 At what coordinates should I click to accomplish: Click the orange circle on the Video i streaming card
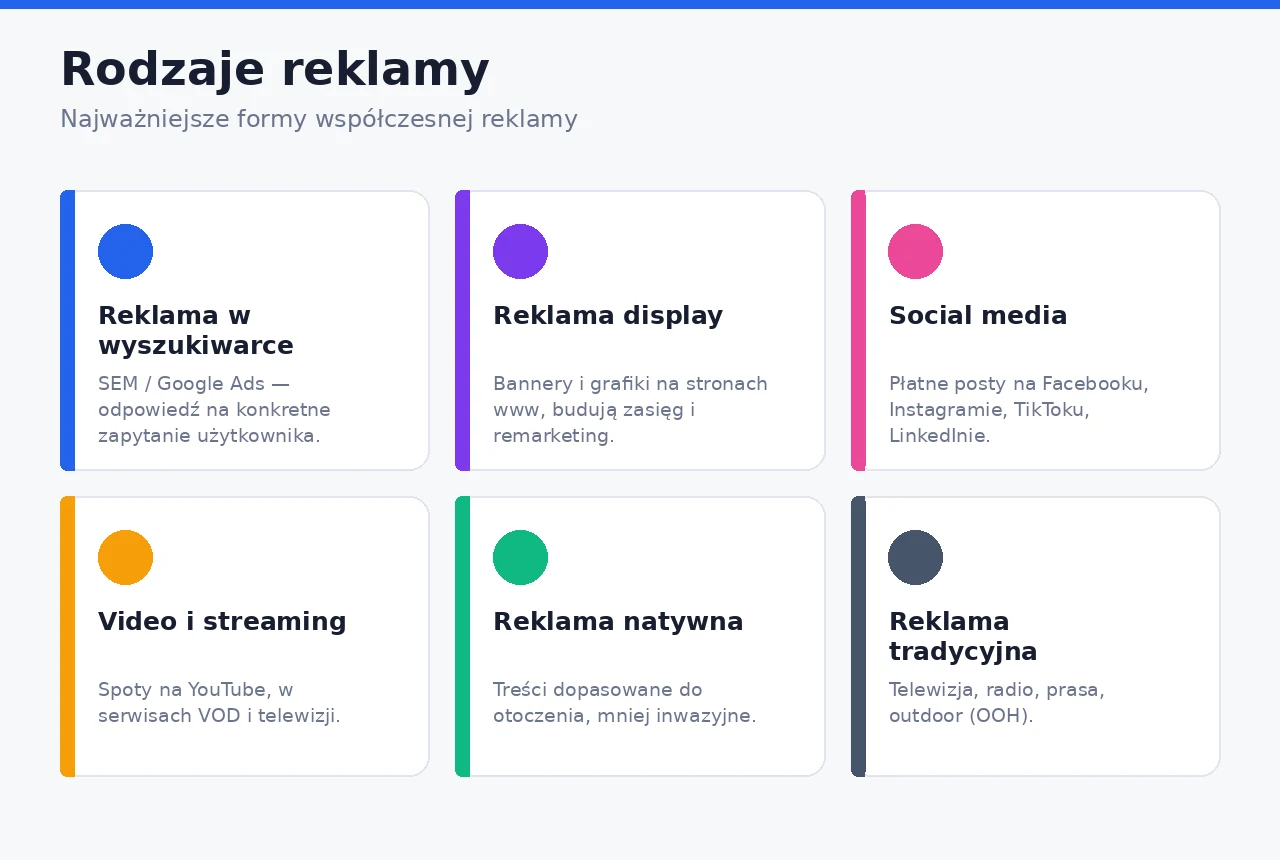click(125, 557)
